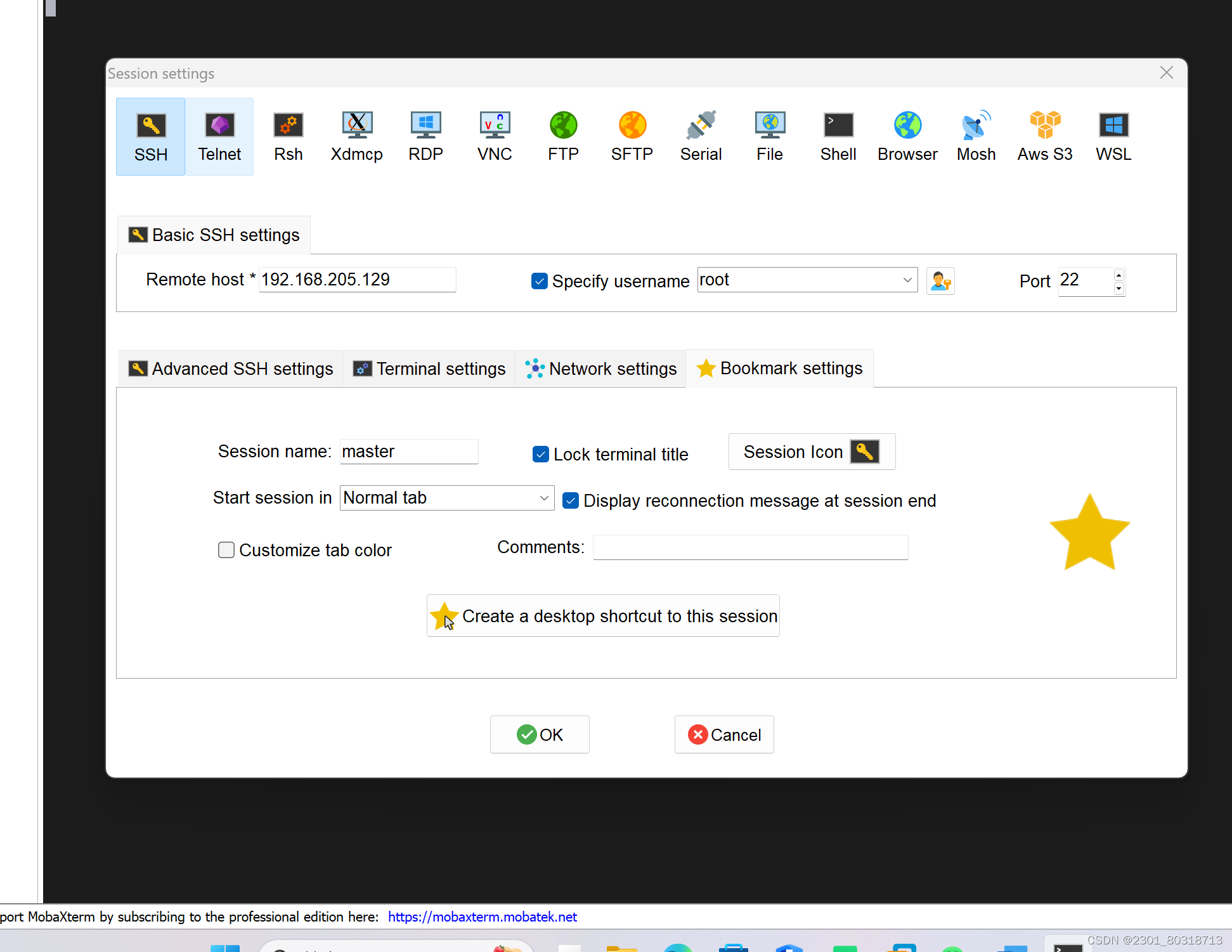1232x952 pixels.
Task: Expand the username dropdown list
Action: tap(907, 280)
